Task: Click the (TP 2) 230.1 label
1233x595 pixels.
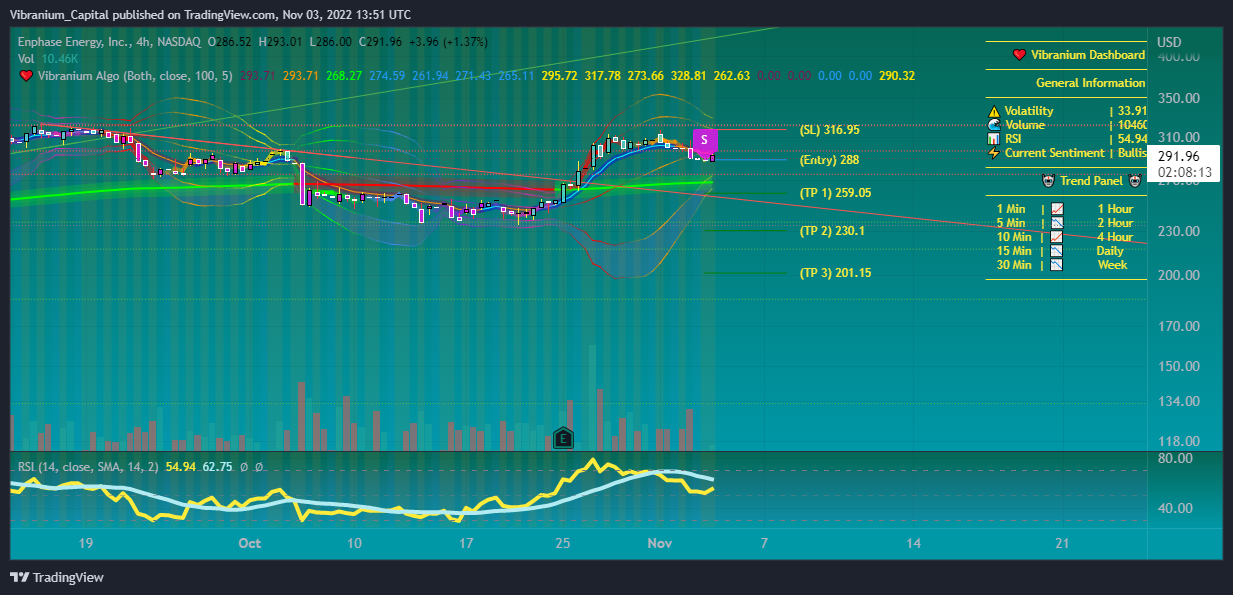Action: 832,231
